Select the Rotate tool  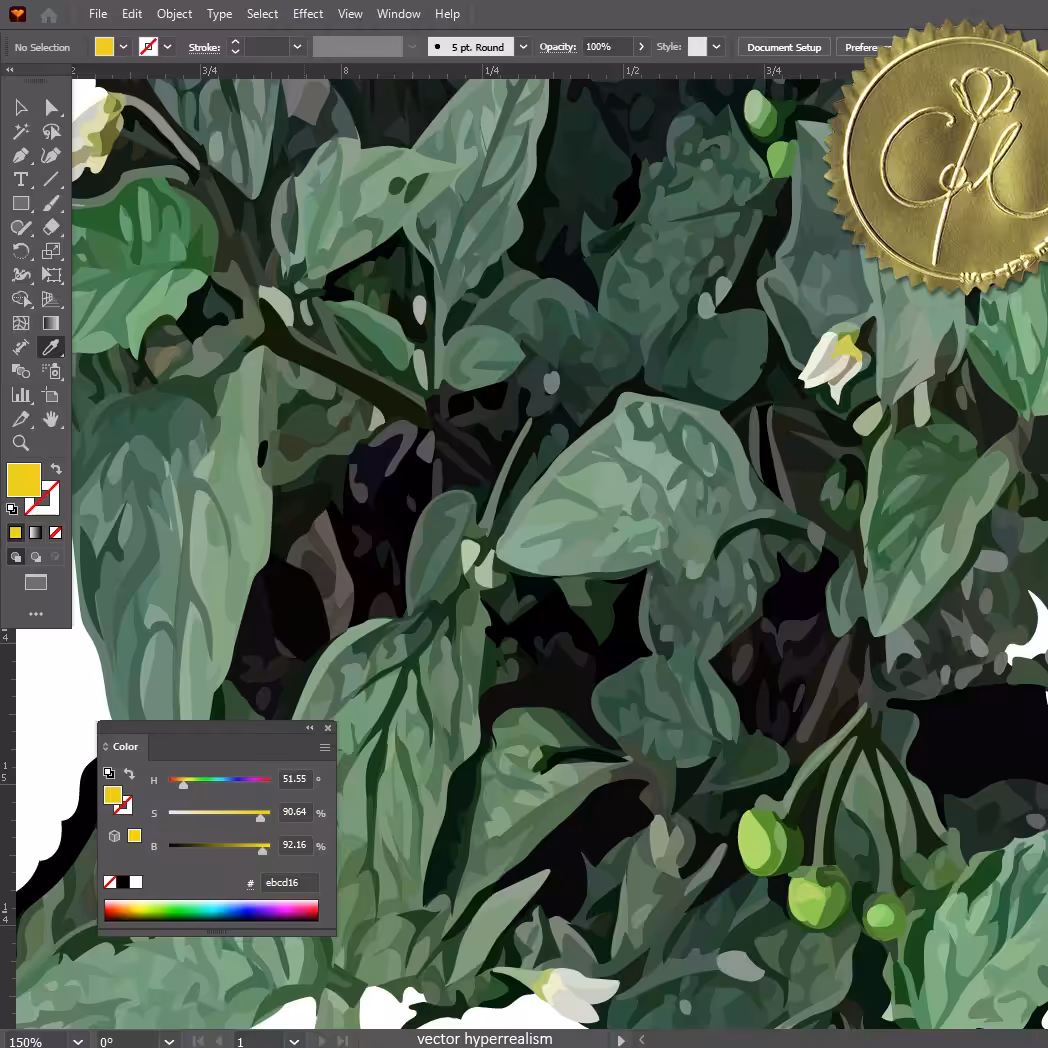tap(21, 251)
